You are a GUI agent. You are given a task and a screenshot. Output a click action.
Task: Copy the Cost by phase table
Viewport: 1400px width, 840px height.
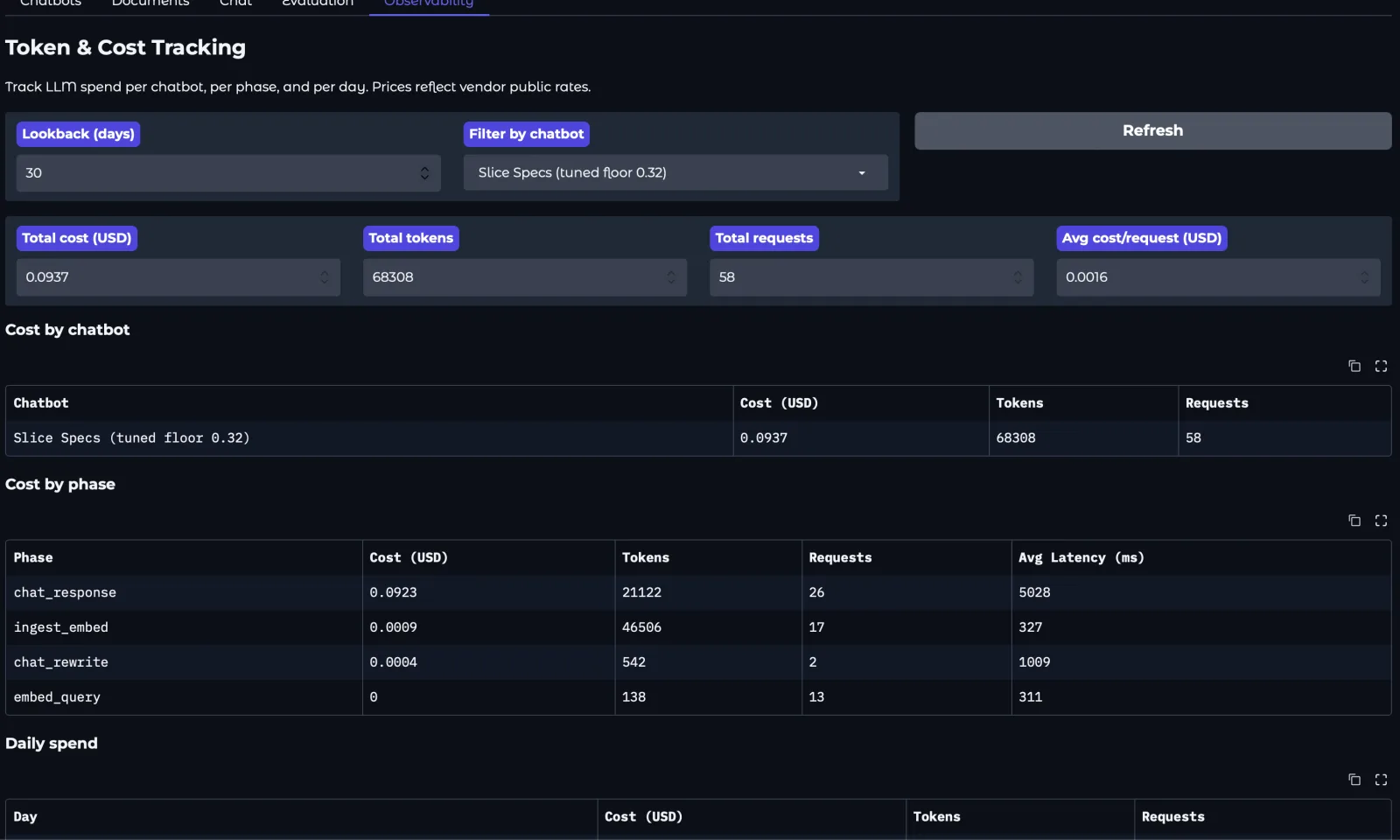point(1354,521)
